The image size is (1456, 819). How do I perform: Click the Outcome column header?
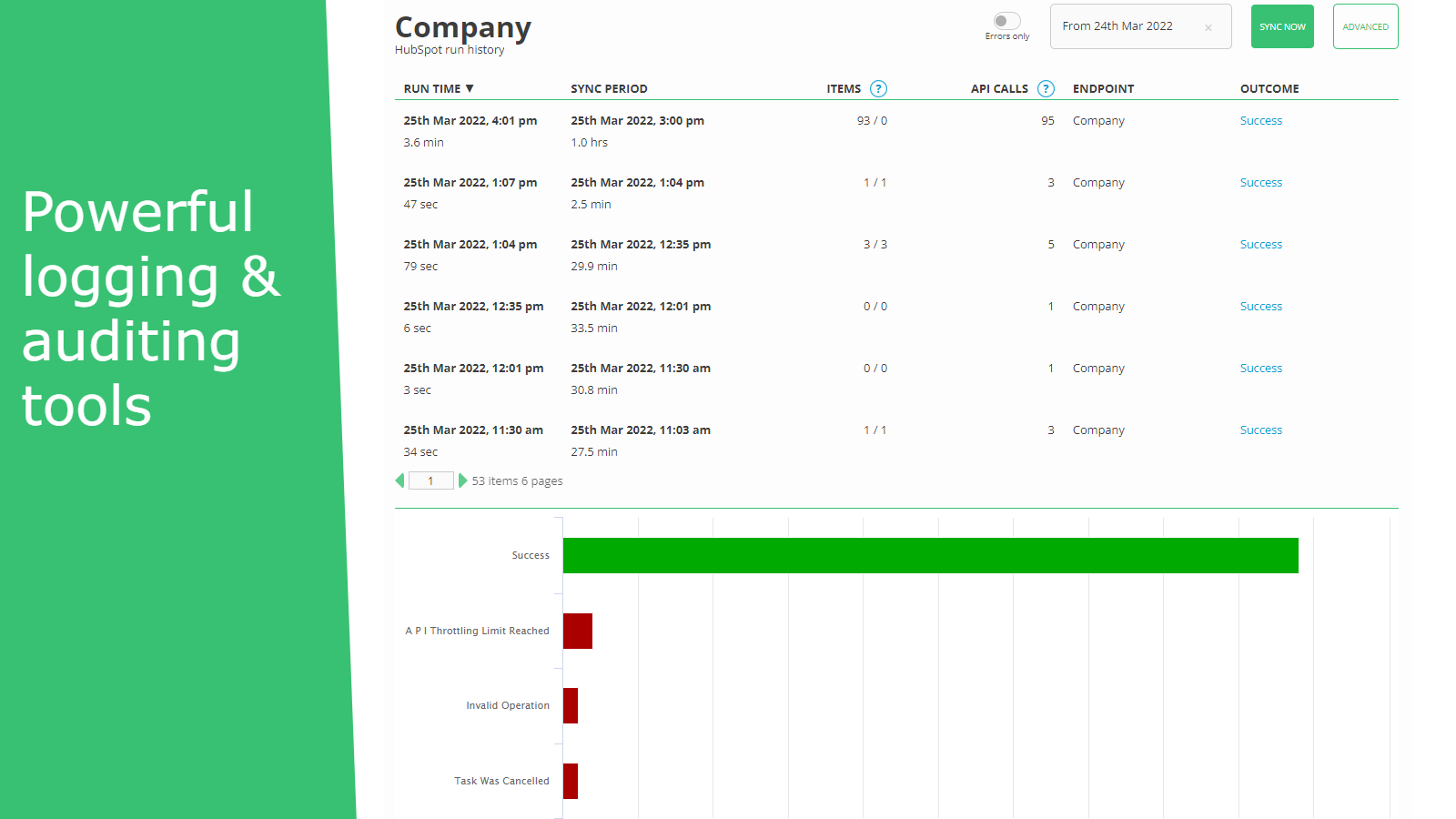pos(1269,89)
